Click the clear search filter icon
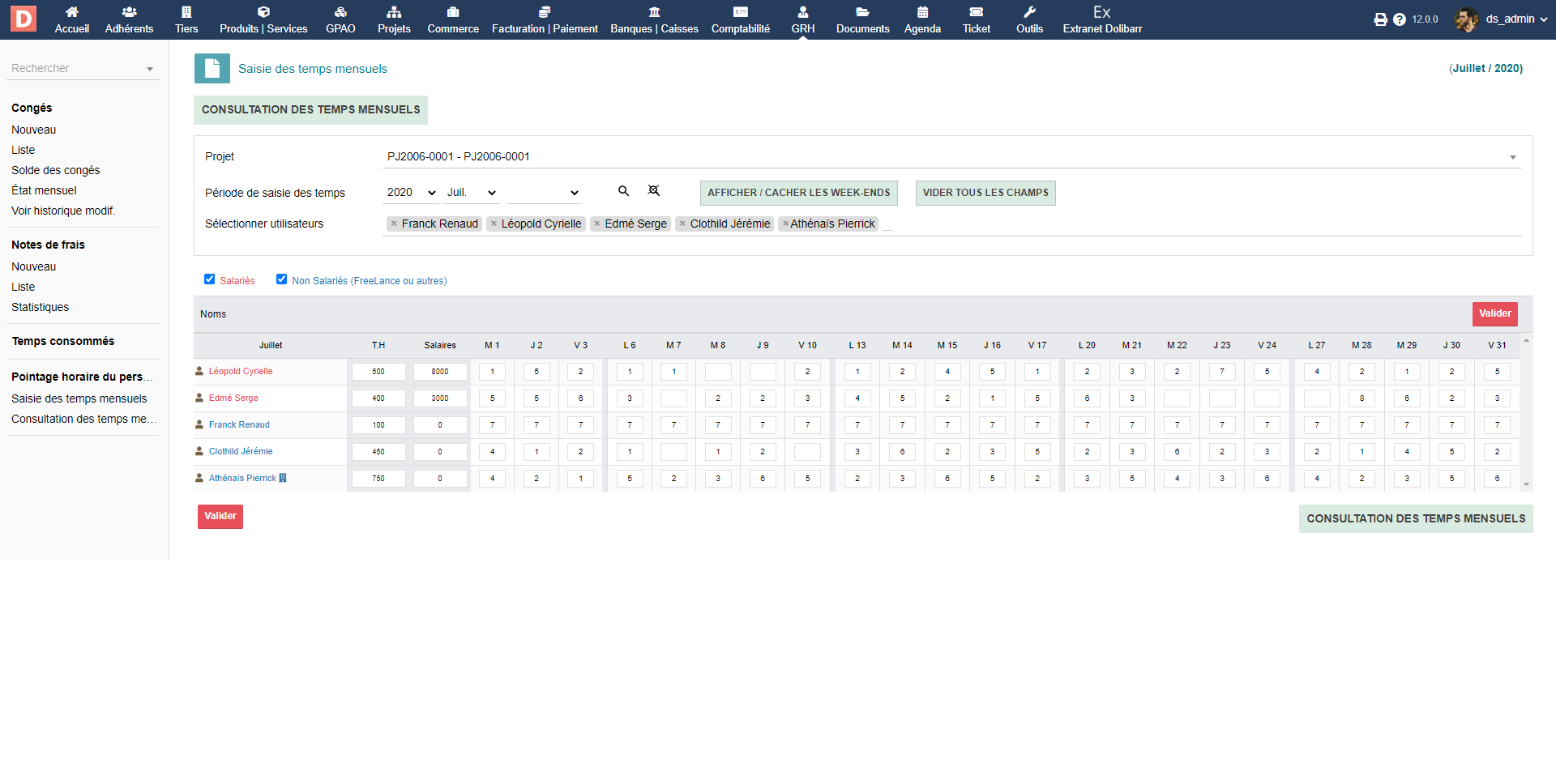This screenshot has height=784, width=1556. 653,191
